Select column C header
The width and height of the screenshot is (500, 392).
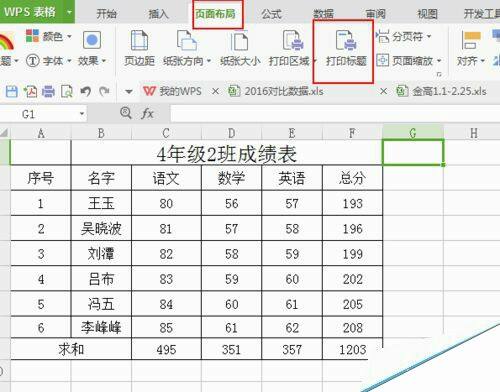click(x=166, y=133)
